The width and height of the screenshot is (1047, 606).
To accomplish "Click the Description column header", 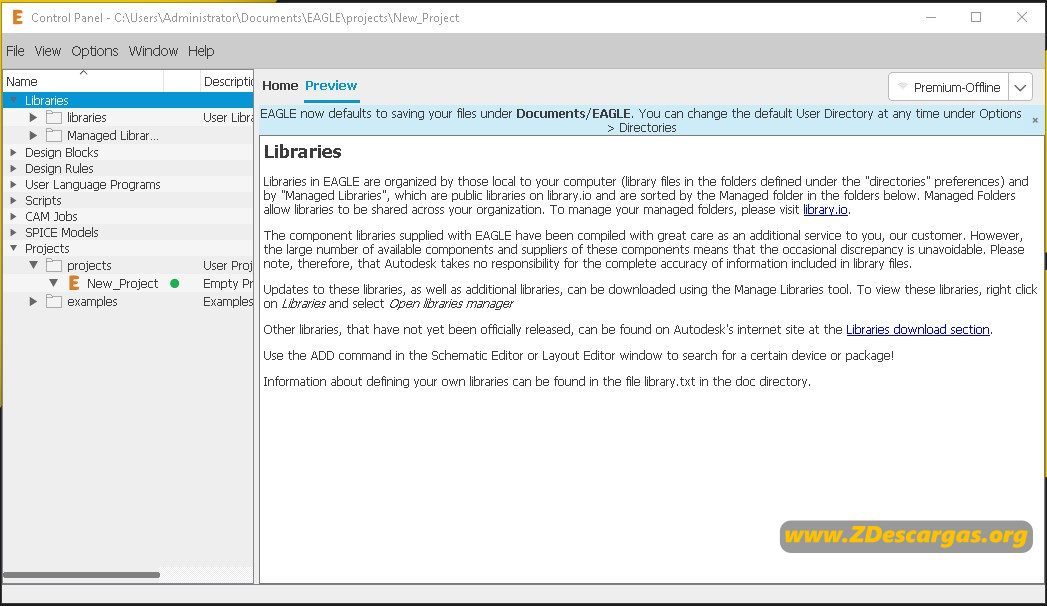I will 227,81.
